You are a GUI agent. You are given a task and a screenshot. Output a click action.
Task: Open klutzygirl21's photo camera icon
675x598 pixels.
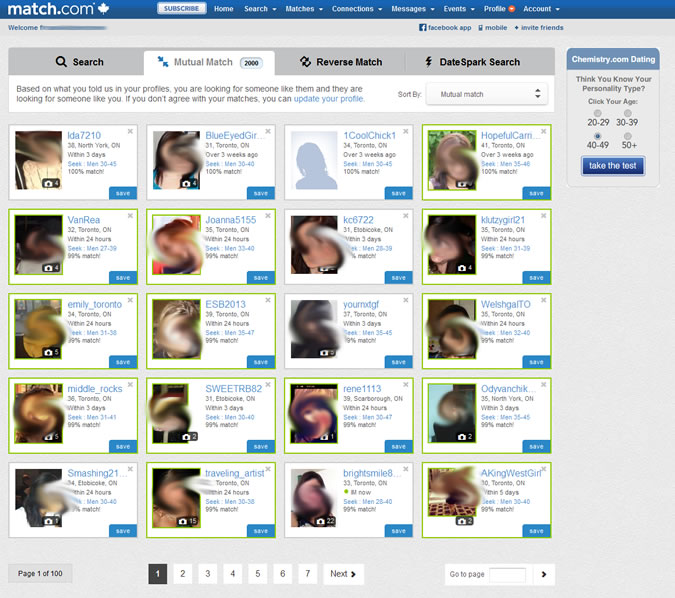pyautogui.click(x=464, y=268)
